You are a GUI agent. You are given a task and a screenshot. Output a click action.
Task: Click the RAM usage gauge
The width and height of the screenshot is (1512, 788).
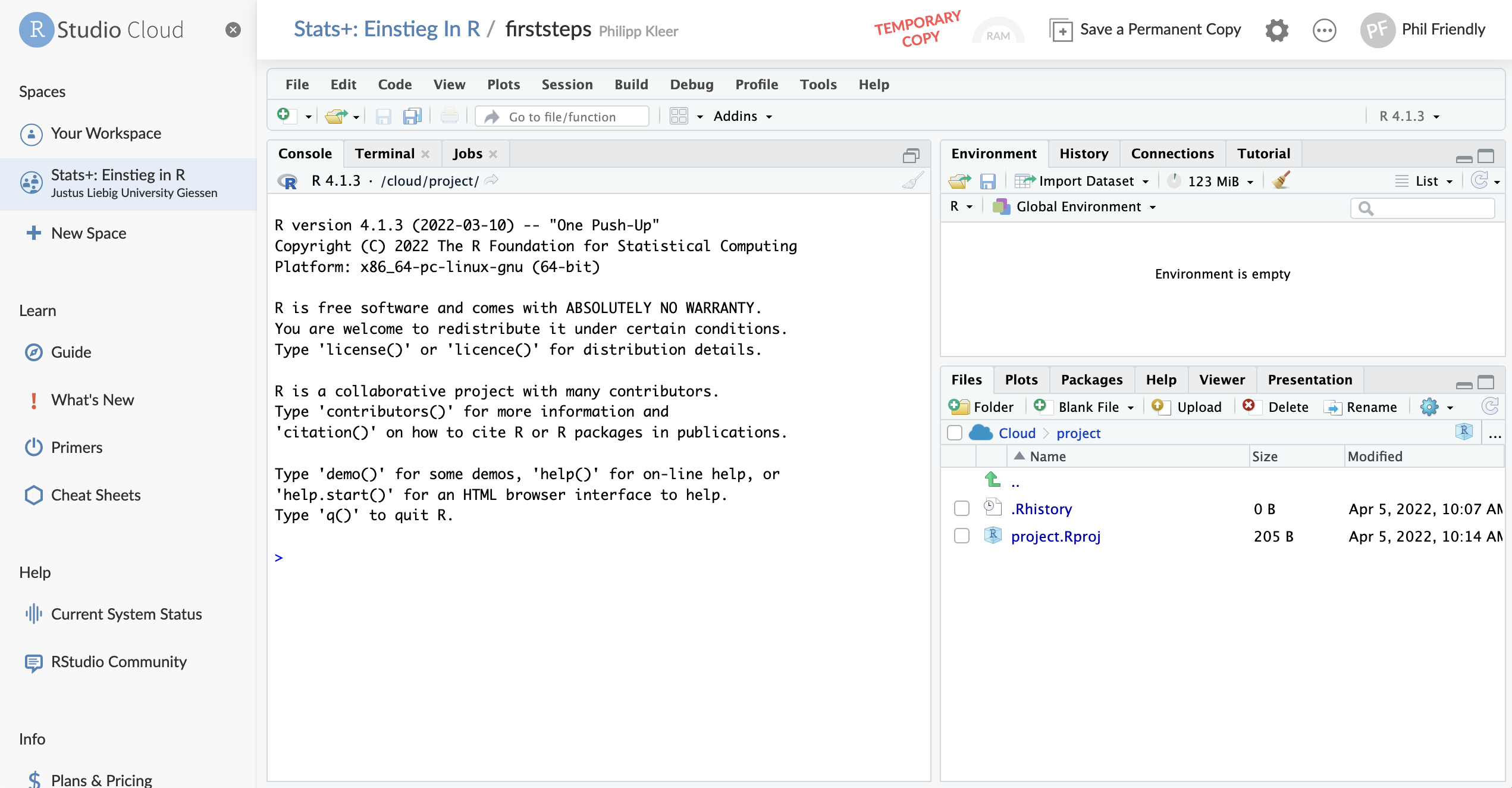998,30
